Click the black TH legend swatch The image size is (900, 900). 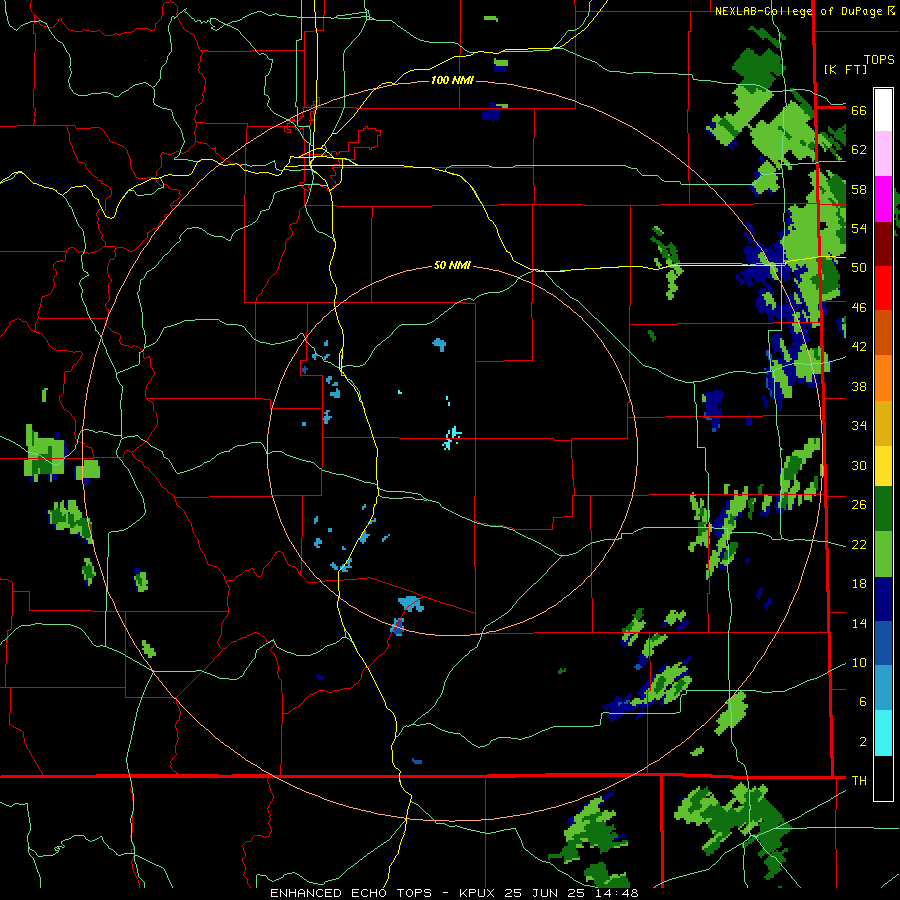(x=883, y=778)
